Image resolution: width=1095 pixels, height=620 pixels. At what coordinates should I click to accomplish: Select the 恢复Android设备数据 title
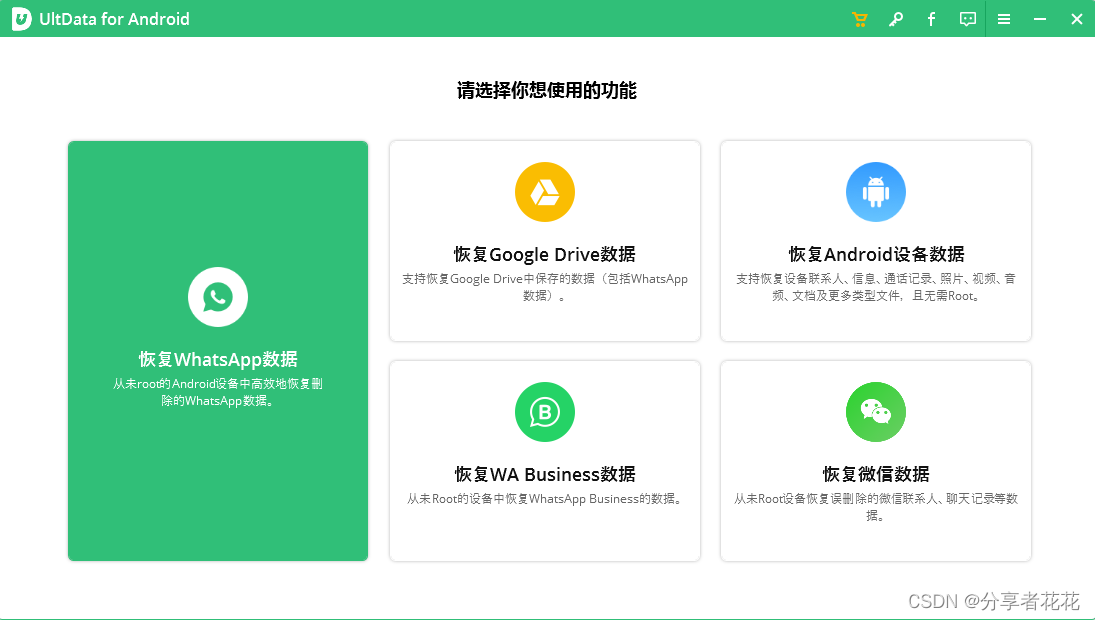876,254
